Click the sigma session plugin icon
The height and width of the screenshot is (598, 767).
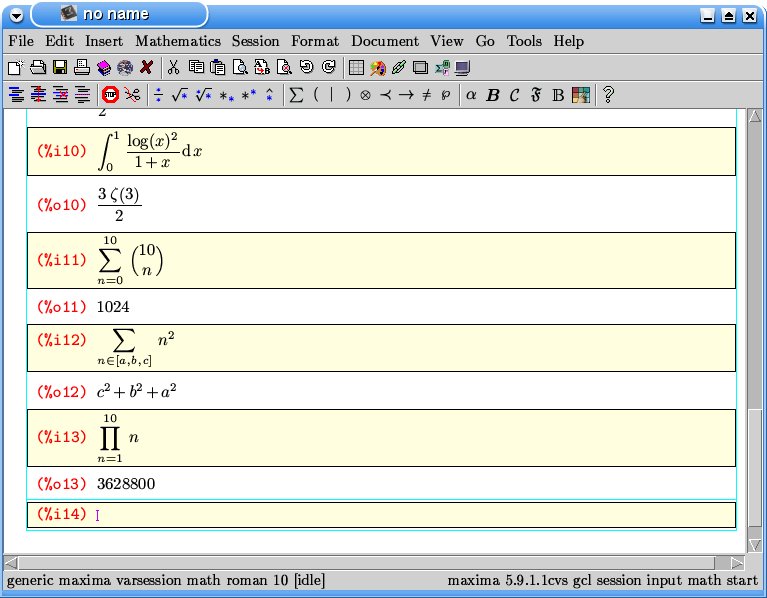(442, 67)
